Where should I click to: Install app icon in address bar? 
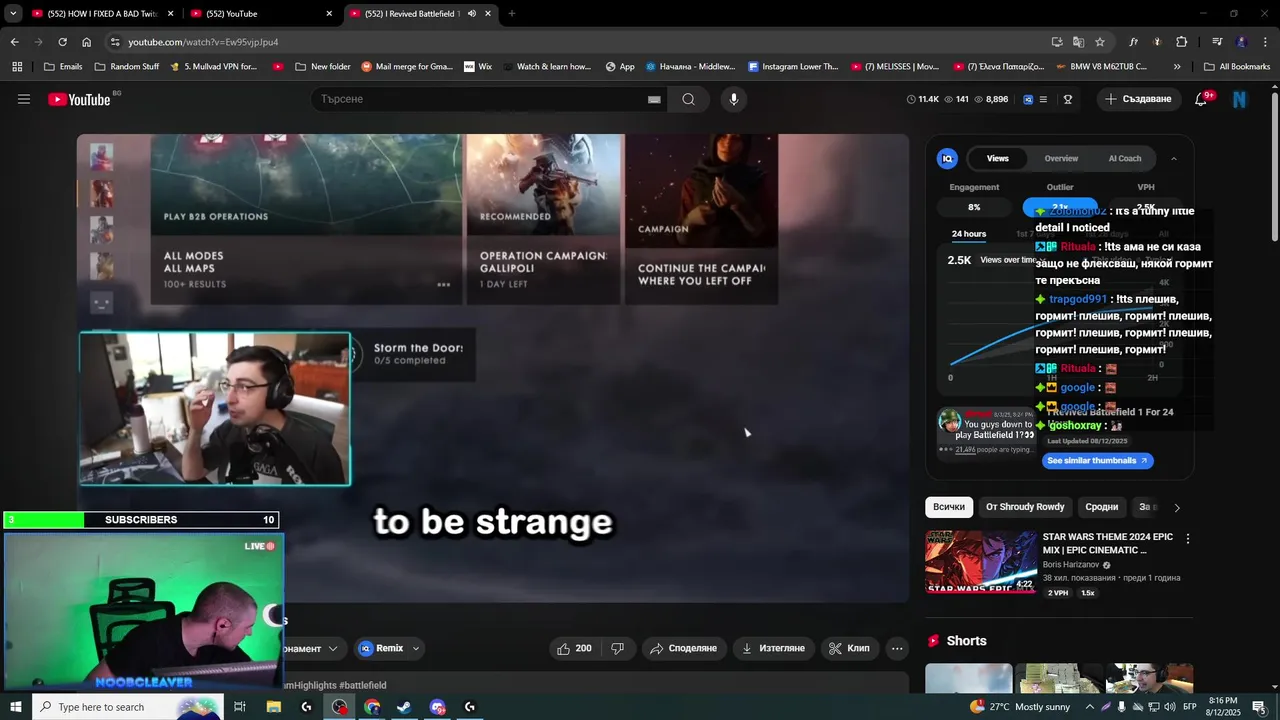tap(1057, 42)
